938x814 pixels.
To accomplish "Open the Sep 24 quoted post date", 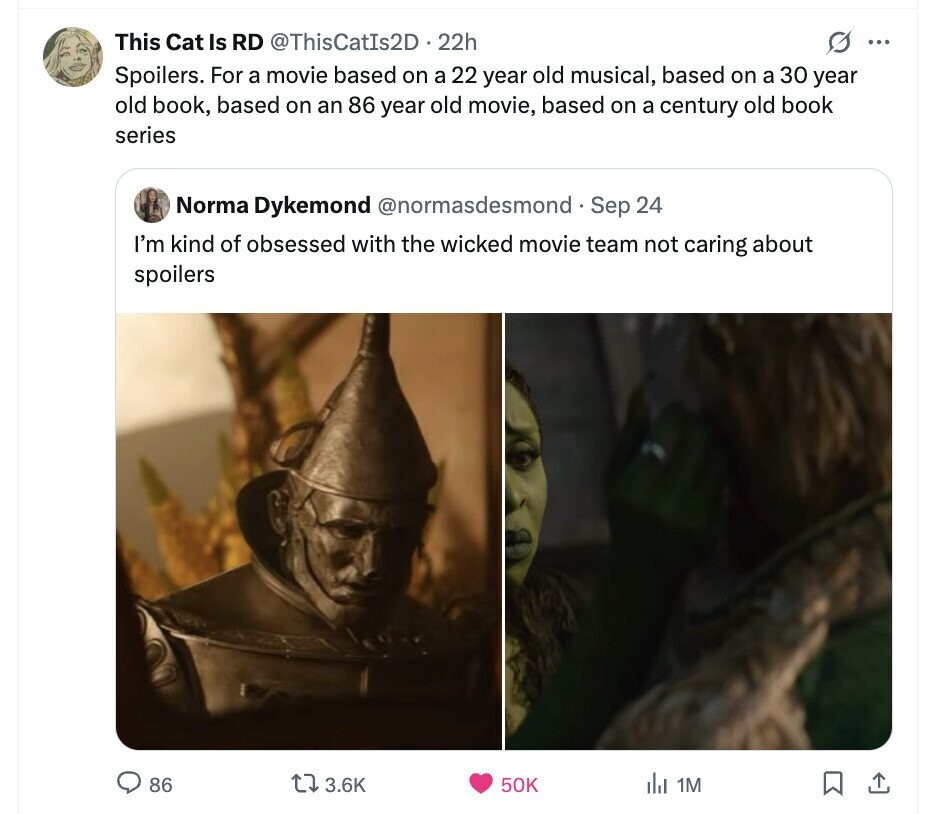I will [x=626, y=205].
